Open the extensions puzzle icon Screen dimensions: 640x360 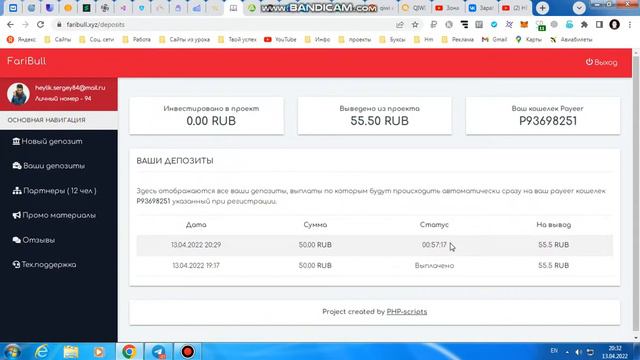(584, 24)
